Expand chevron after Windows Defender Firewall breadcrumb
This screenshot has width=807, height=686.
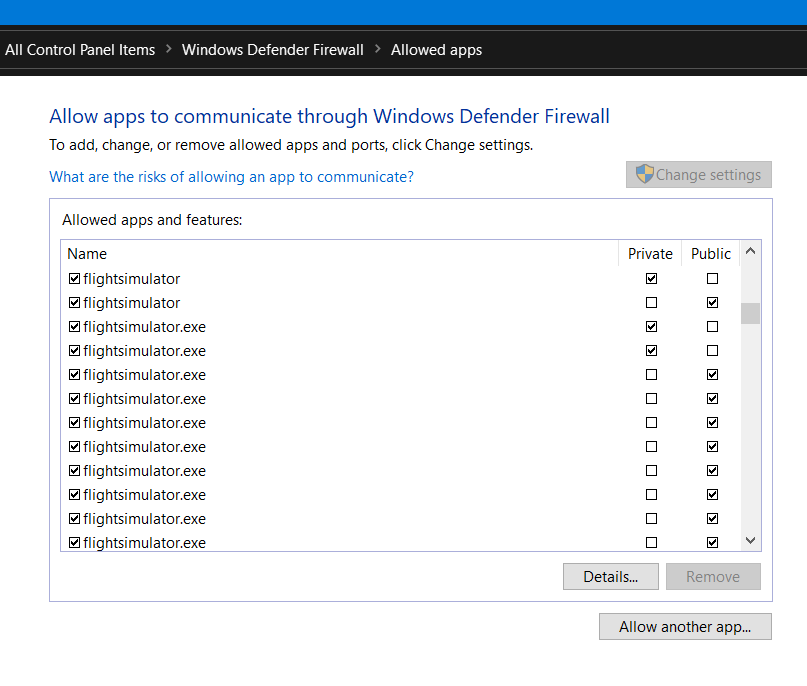377,49
